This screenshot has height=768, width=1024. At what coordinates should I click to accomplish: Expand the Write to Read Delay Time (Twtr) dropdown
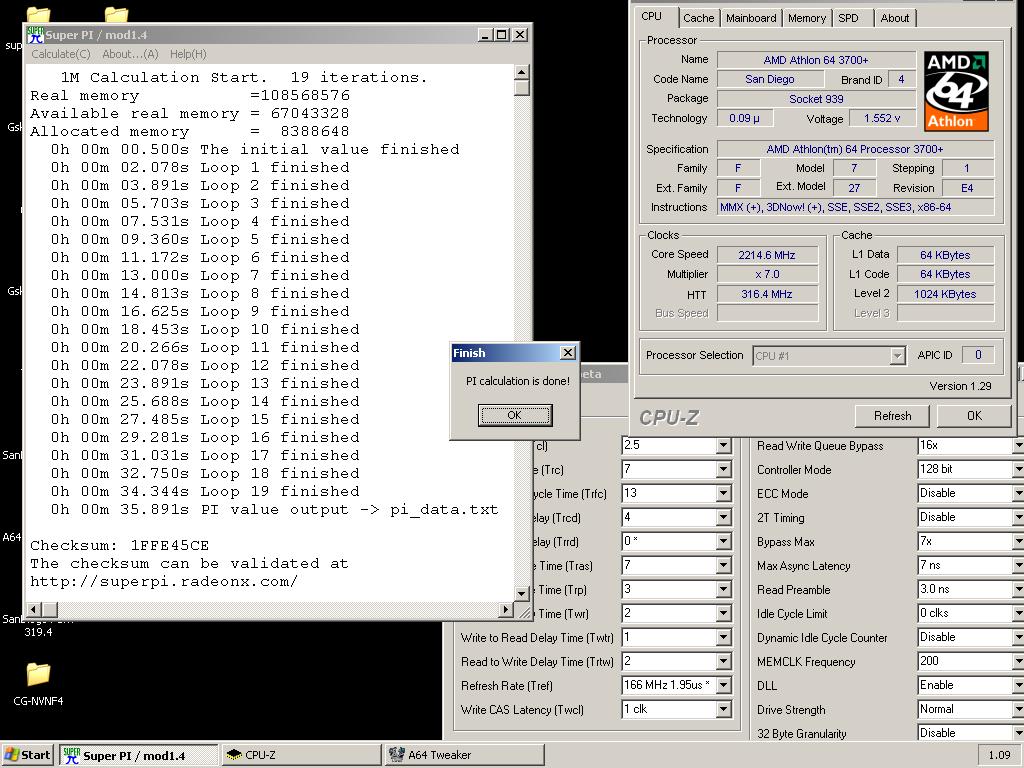click(x=723, y=637)
